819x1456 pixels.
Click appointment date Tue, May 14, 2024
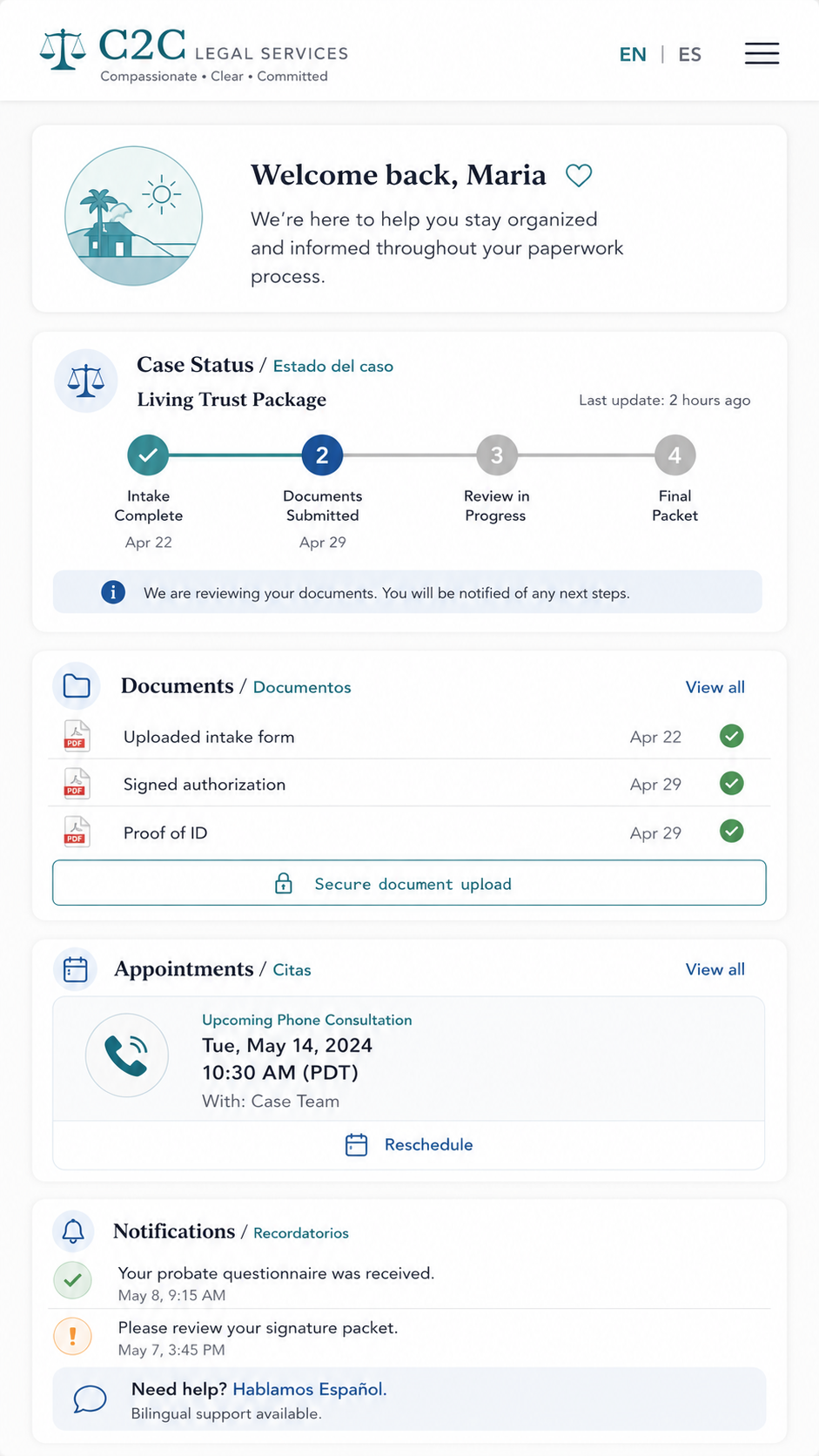pyautogui.click(x=287, y=1045)
